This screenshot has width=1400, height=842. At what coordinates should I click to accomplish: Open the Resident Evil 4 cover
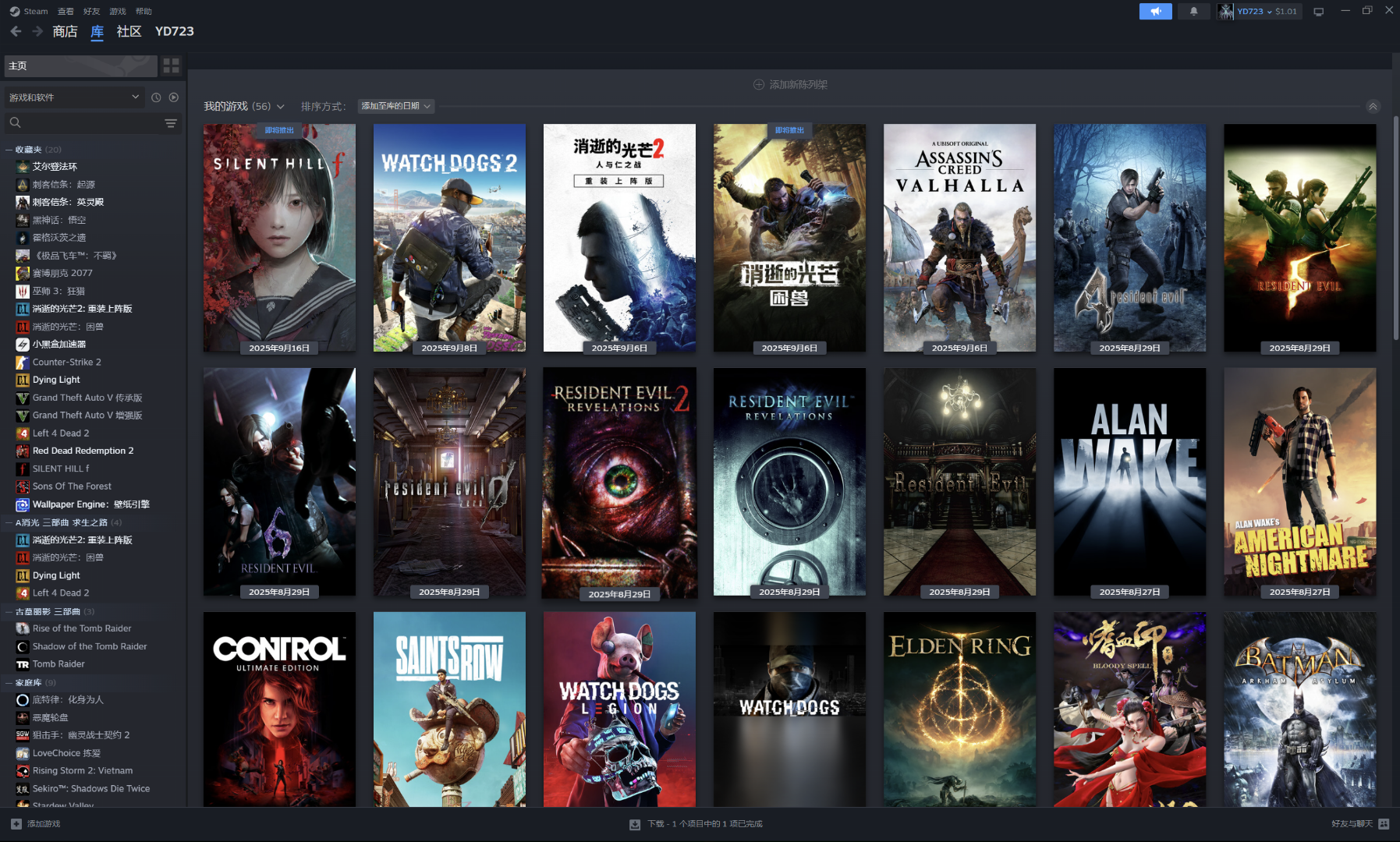[1129, 238]
